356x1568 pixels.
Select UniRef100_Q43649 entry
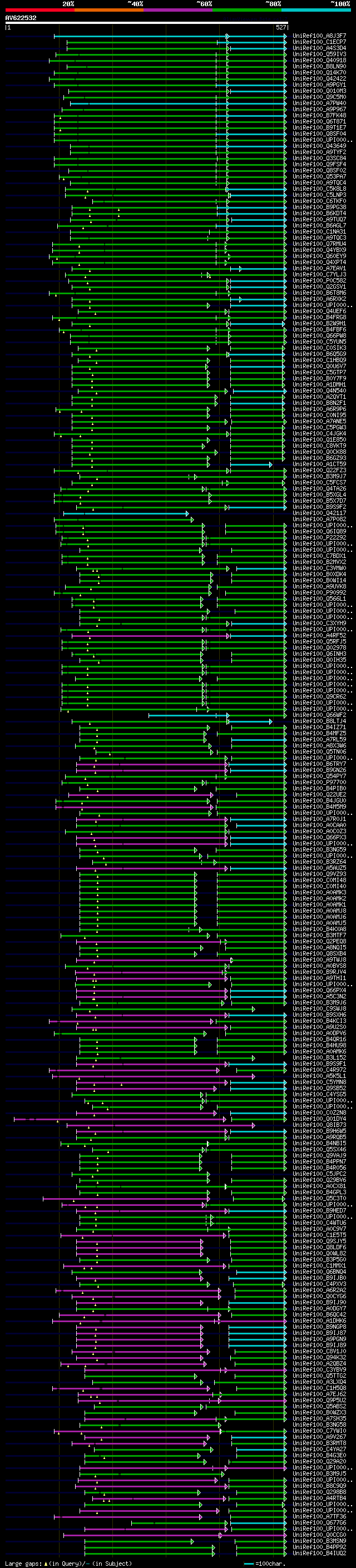[319, 146]
